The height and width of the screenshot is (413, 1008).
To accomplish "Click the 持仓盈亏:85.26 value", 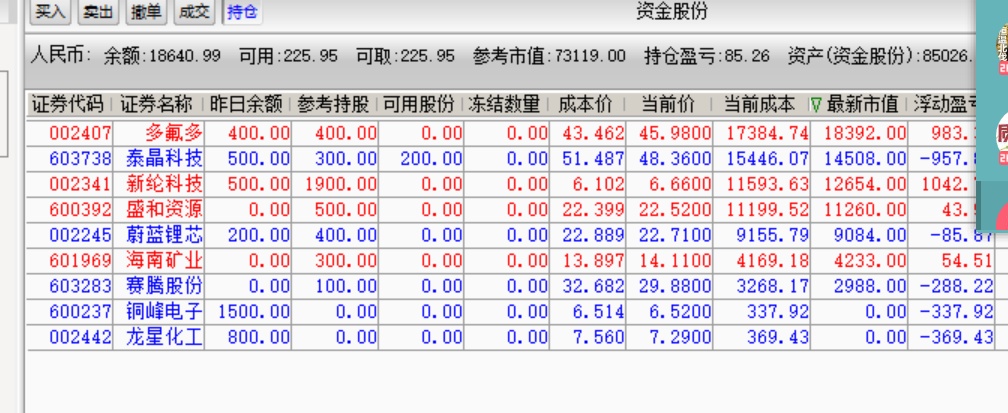I will (706, 56).
